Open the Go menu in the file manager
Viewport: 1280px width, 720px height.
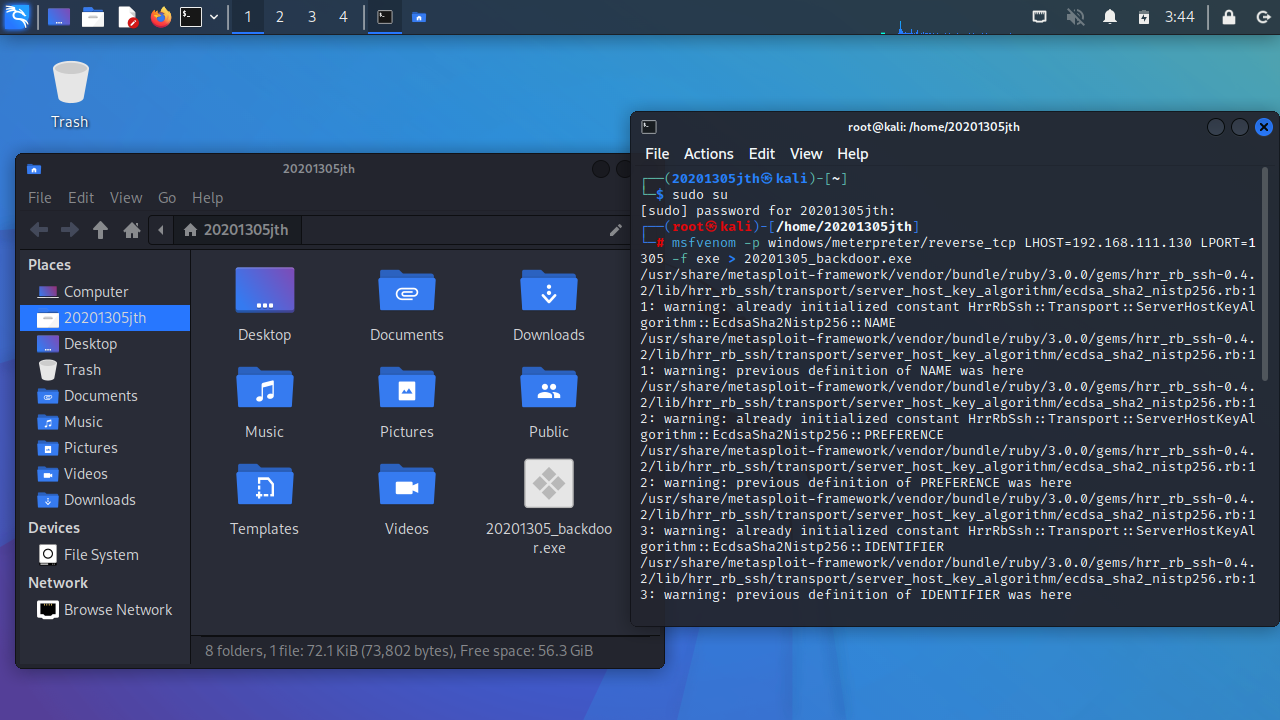tap(167, 198)
